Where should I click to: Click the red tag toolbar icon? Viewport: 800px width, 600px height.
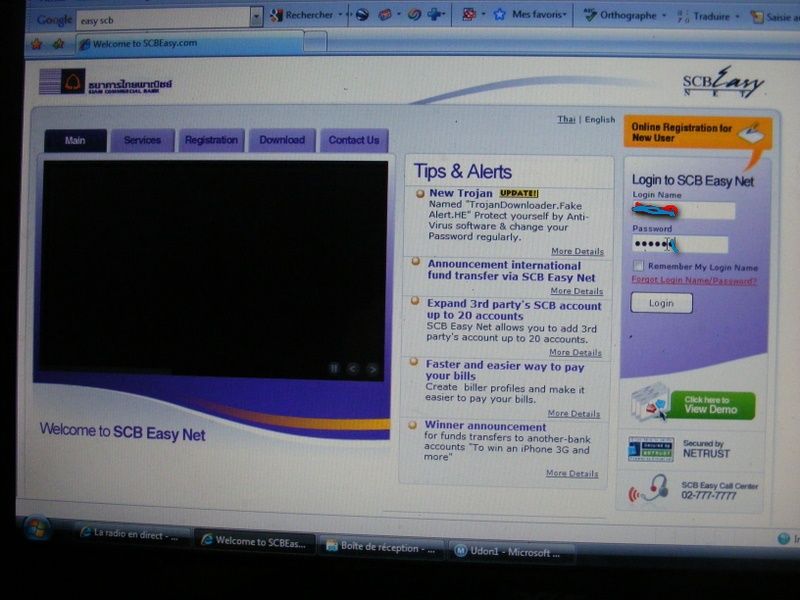[x=385, y=15]
